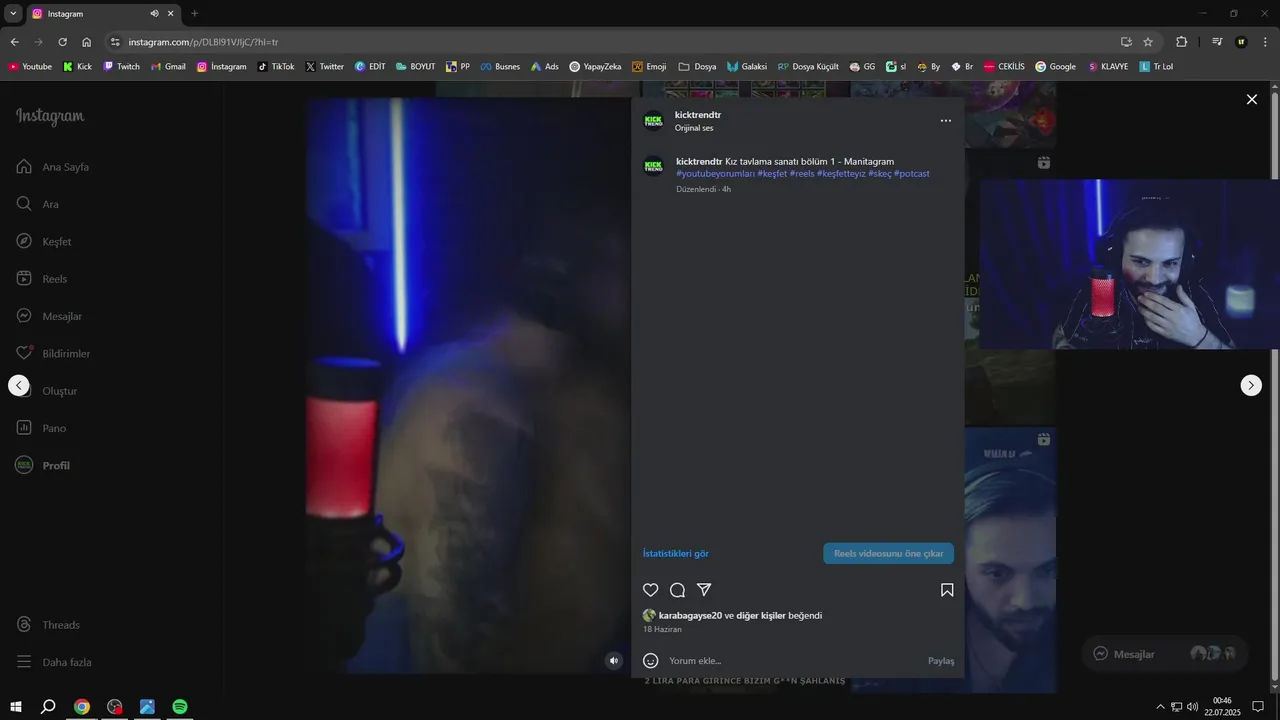Open the TikTok bookmark
Viewport: 1280px width, 720px height.
[276, 67]
